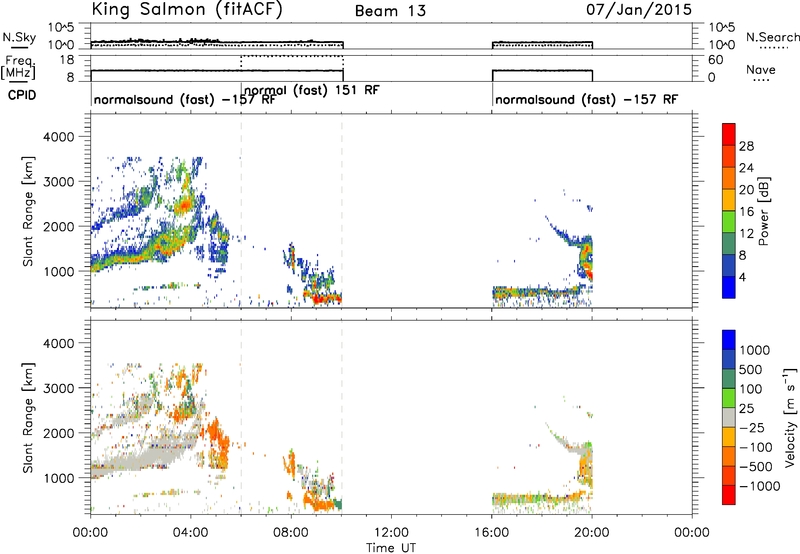Click the orange velocity patch near 05:00
800x554 pixels.
(217, 441)
